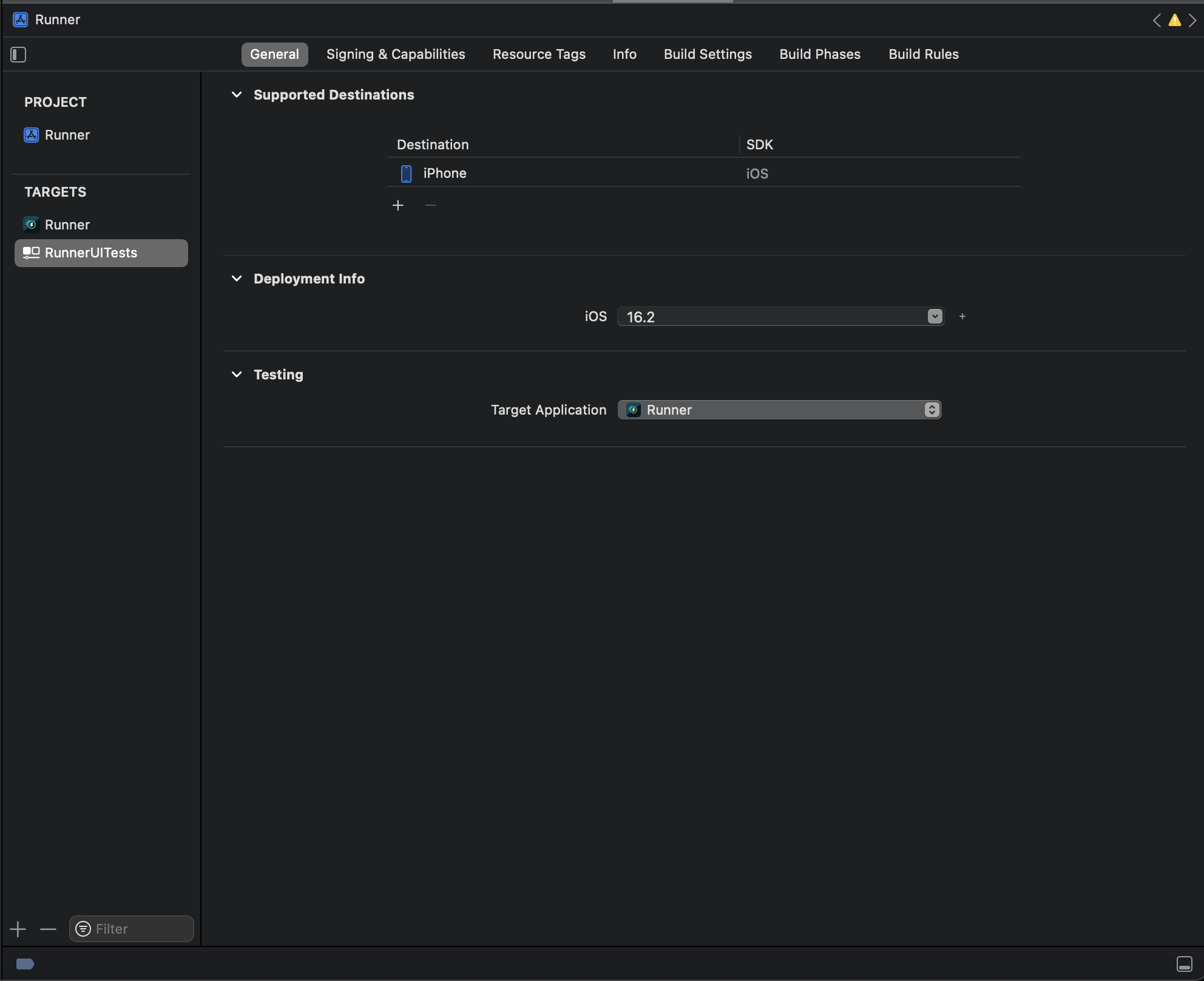Viewport: 1204px width, 981px height.
Task: Click the Runner app icon in the jump bar
Action: [x=20, y=19]
